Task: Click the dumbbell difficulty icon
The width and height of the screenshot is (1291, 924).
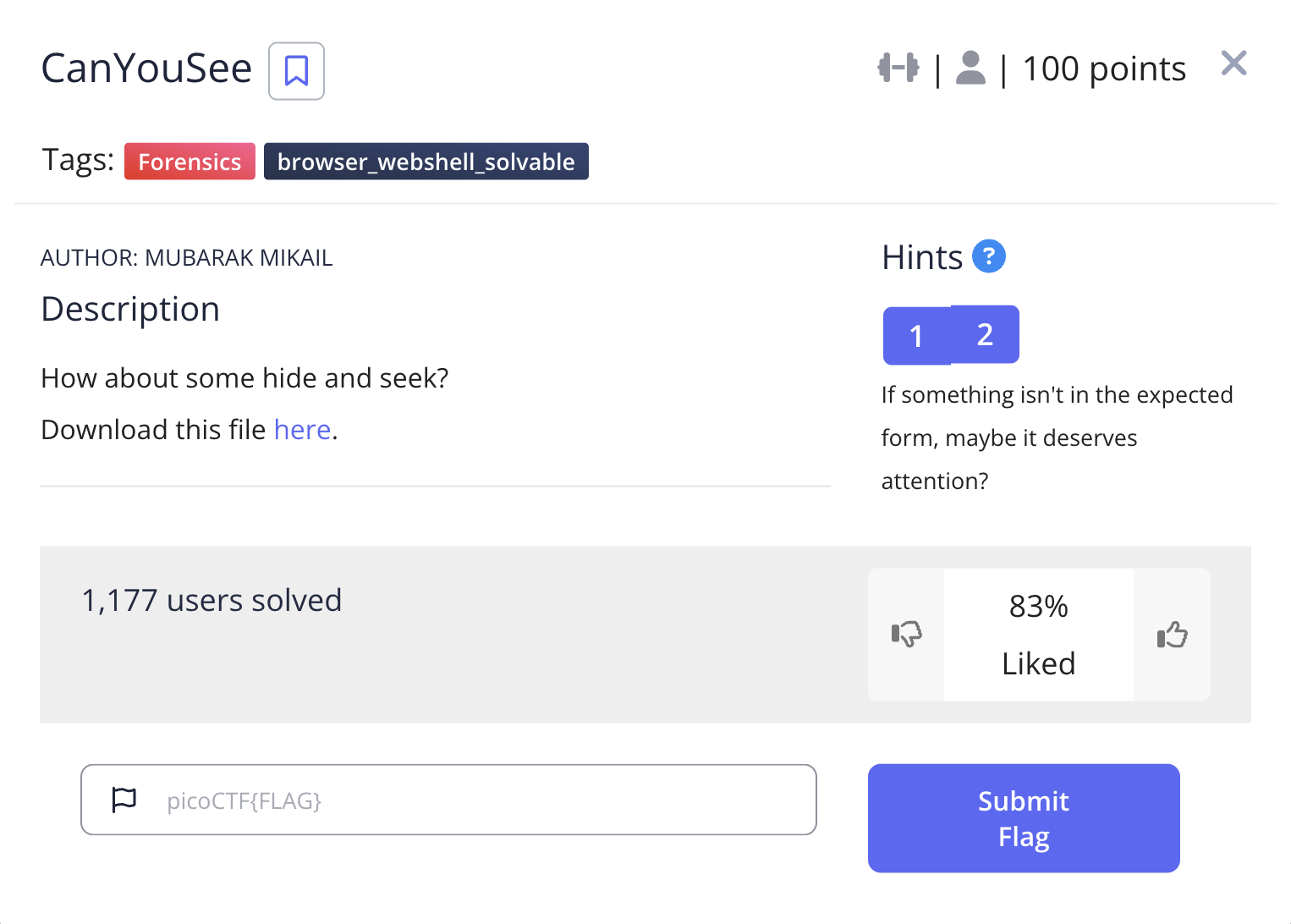Action: (x=898, y=68)
